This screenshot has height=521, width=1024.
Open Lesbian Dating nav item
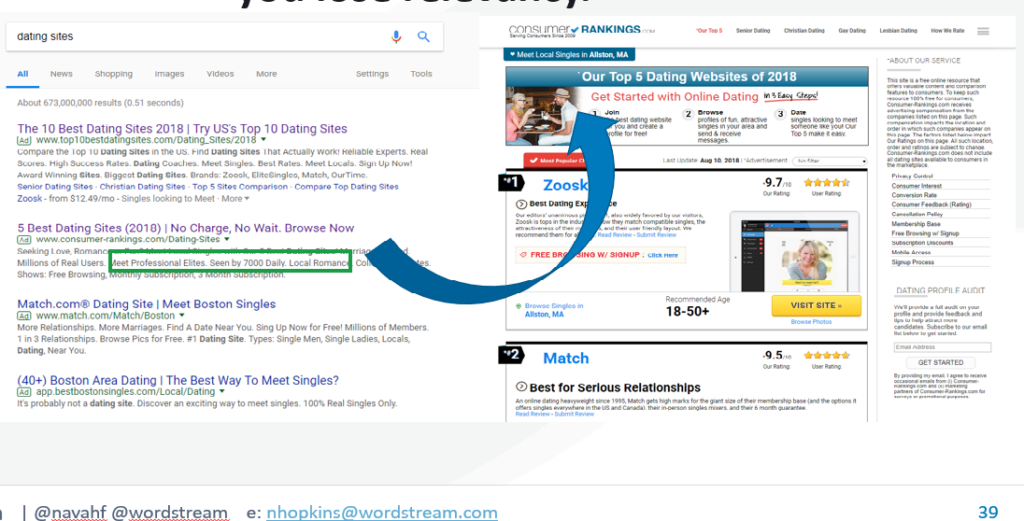pos(898,31)
